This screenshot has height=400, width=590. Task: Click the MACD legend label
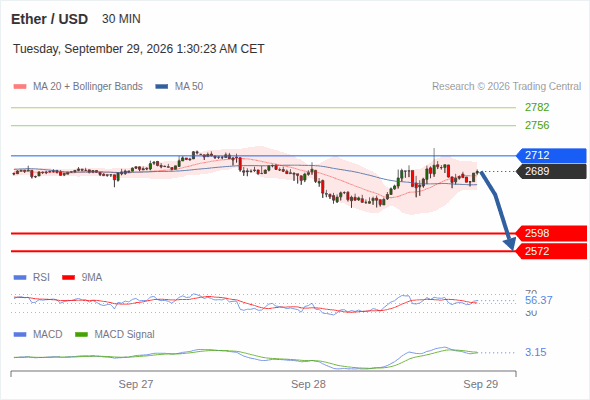coord(47,334)
